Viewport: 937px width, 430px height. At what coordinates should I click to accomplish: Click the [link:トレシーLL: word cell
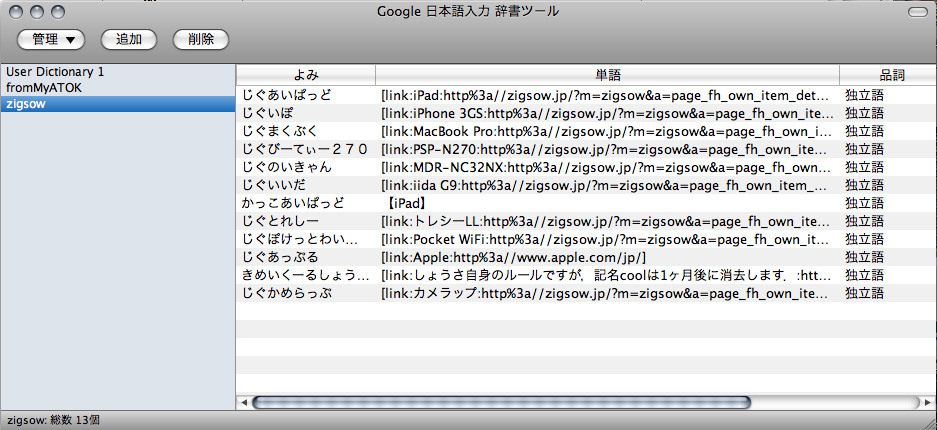[608, 222]
